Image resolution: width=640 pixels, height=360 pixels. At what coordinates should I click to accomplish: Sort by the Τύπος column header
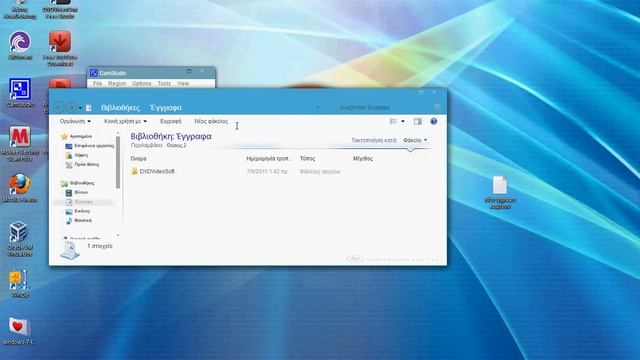pos(307,158)
